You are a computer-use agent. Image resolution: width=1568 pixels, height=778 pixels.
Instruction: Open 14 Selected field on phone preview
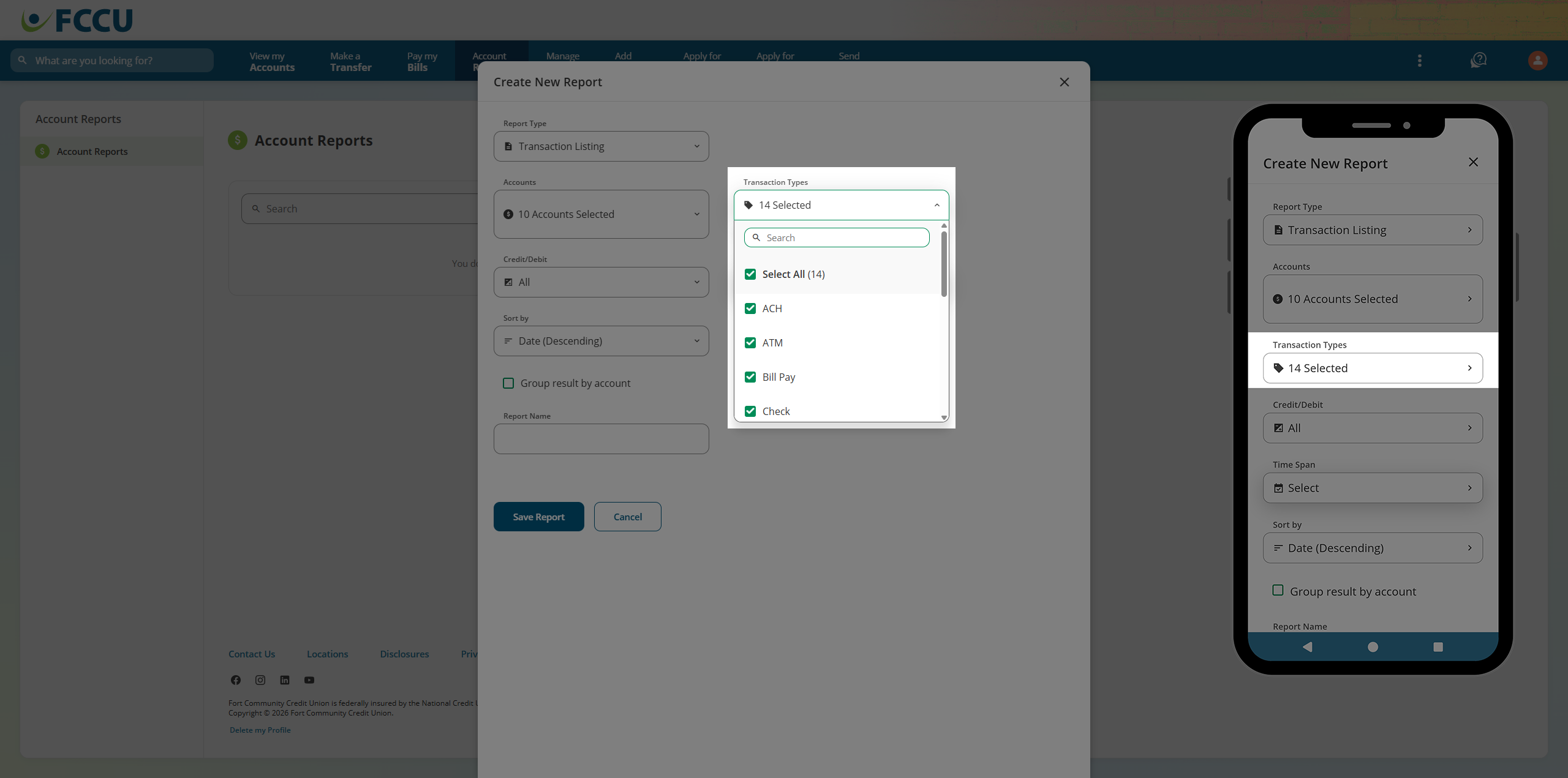click(x=1373, y=368)
